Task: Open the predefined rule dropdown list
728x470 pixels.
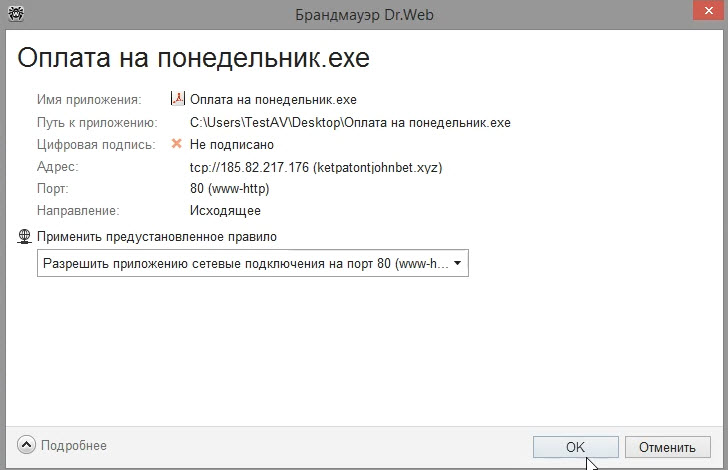Action: 253,263
